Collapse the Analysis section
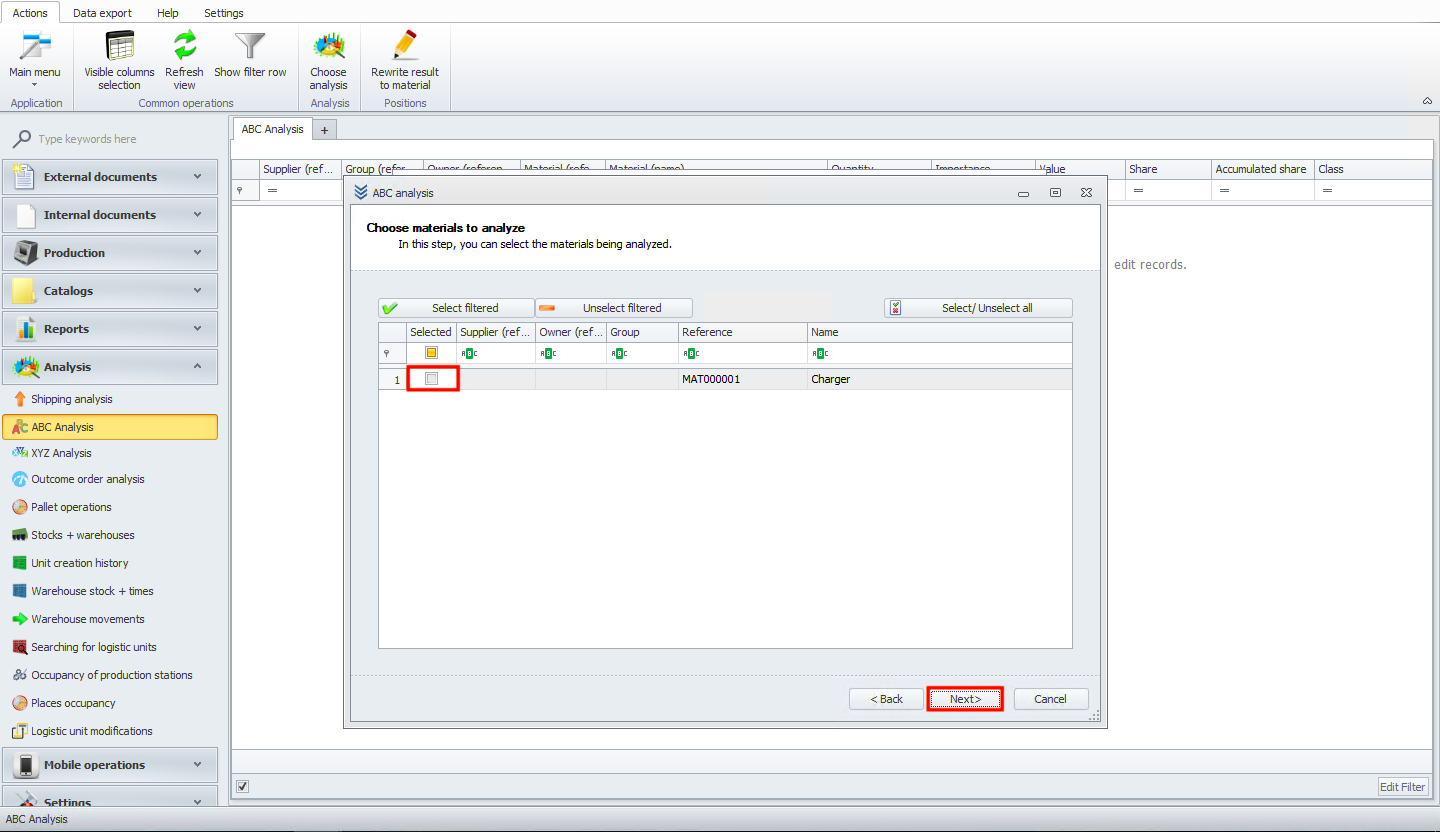The width and height of the screenshot is (1440, 832). point(110,367)
